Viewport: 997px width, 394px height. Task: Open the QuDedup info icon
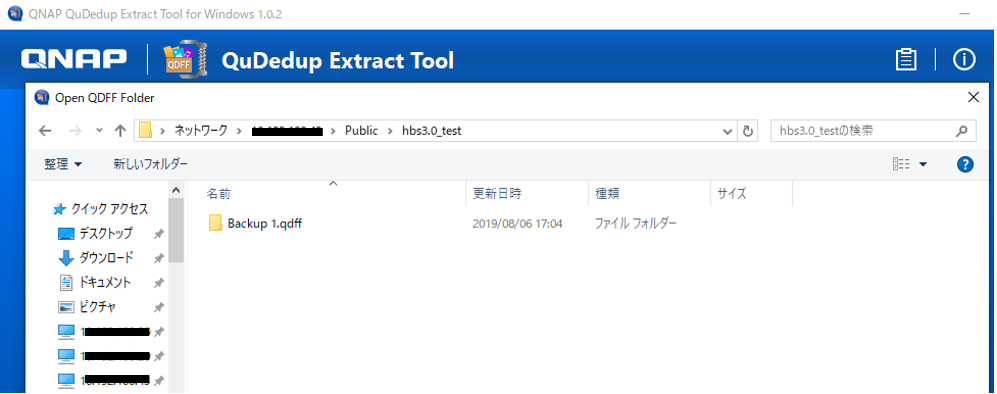pyautogui.click(x=964, y=60)
